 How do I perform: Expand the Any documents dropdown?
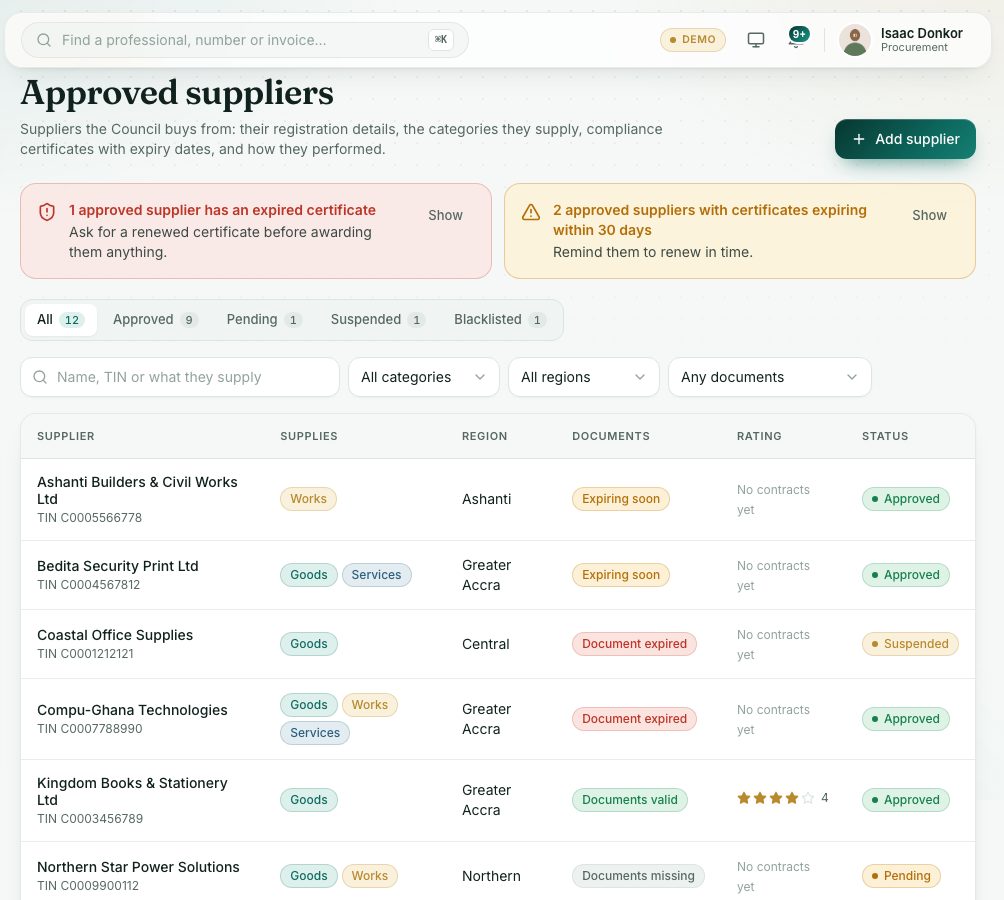(769, 377)
